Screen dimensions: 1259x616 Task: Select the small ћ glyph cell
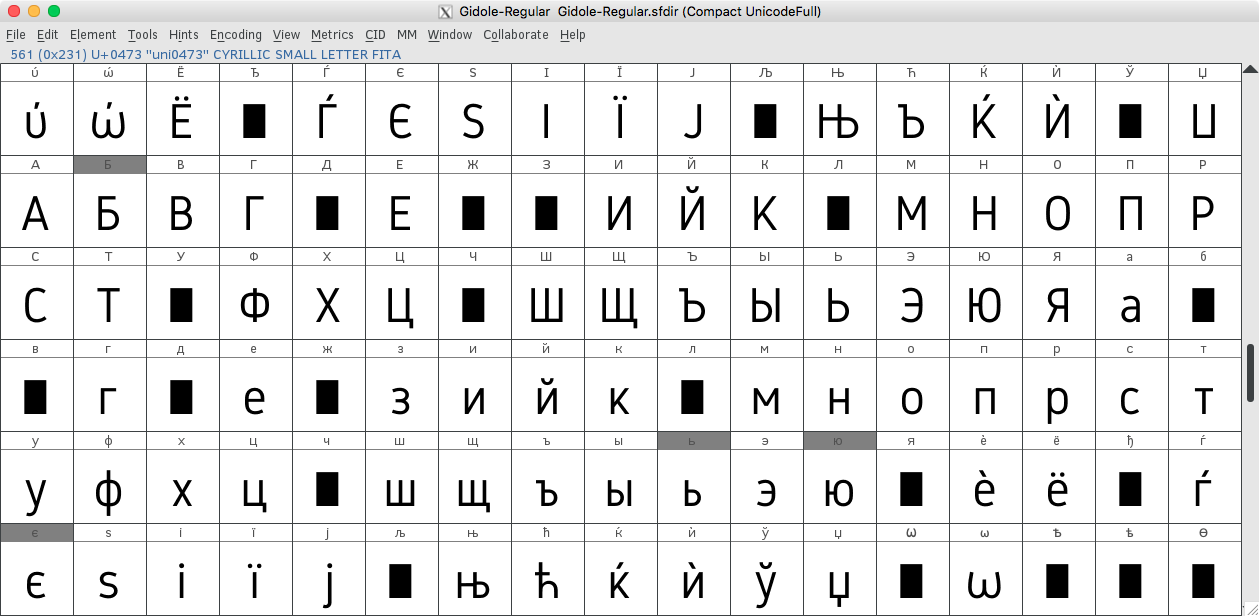coord(547,579)
